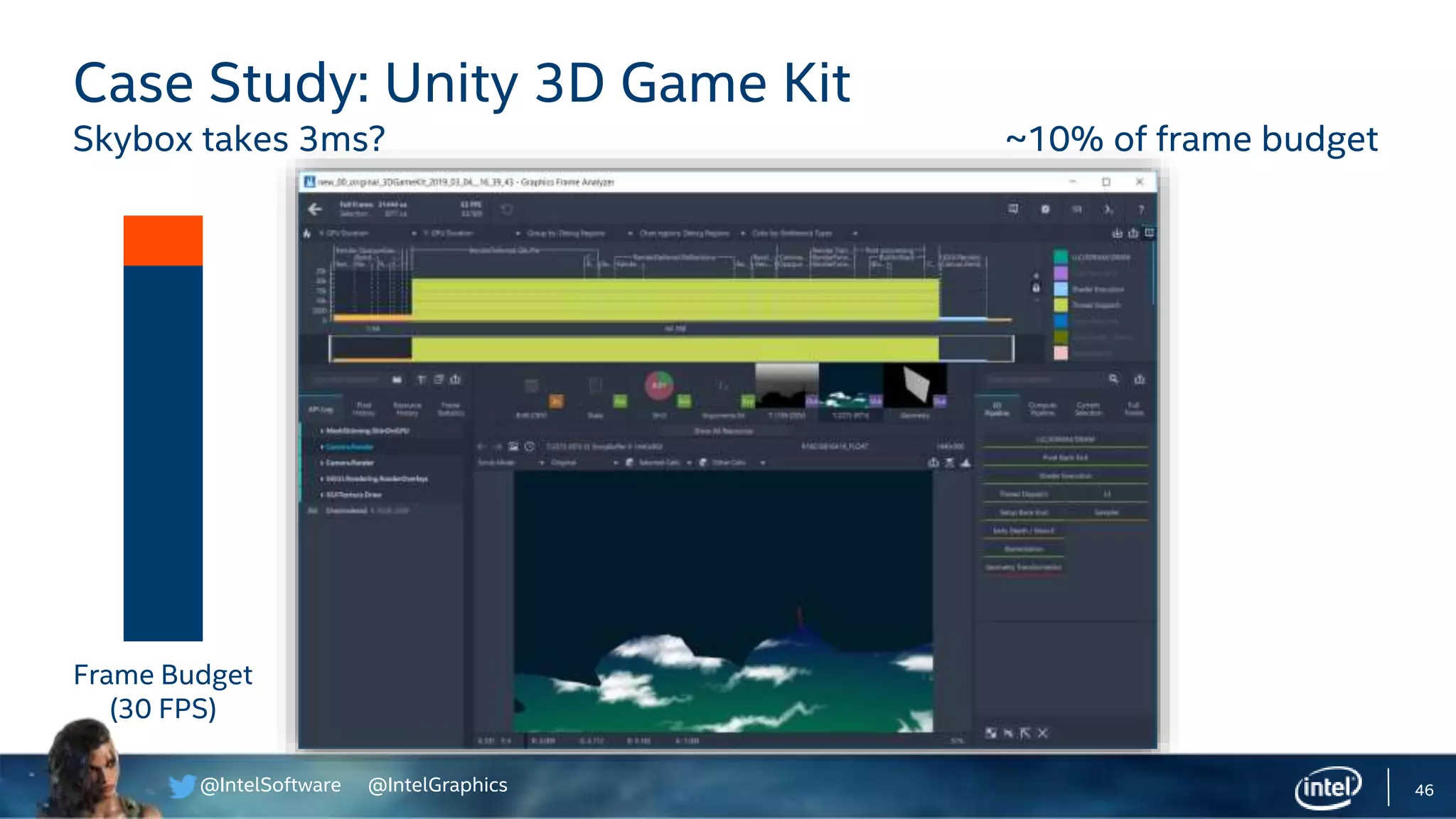1456x819 pixels.
Task: Click the flip image icon above render target
Action: [950, 463]
